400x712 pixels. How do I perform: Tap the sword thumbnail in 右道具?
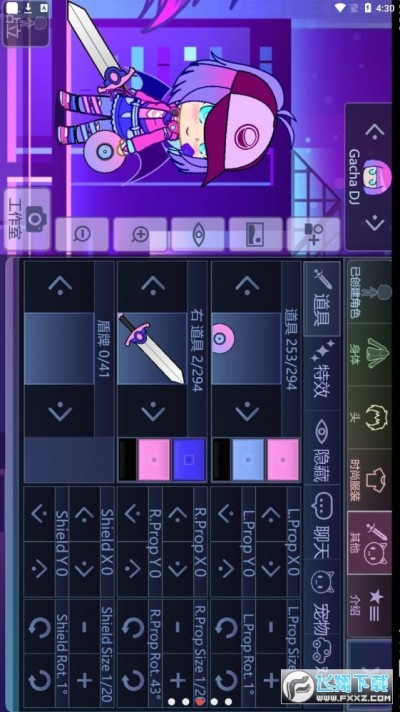tap(152, 348)
